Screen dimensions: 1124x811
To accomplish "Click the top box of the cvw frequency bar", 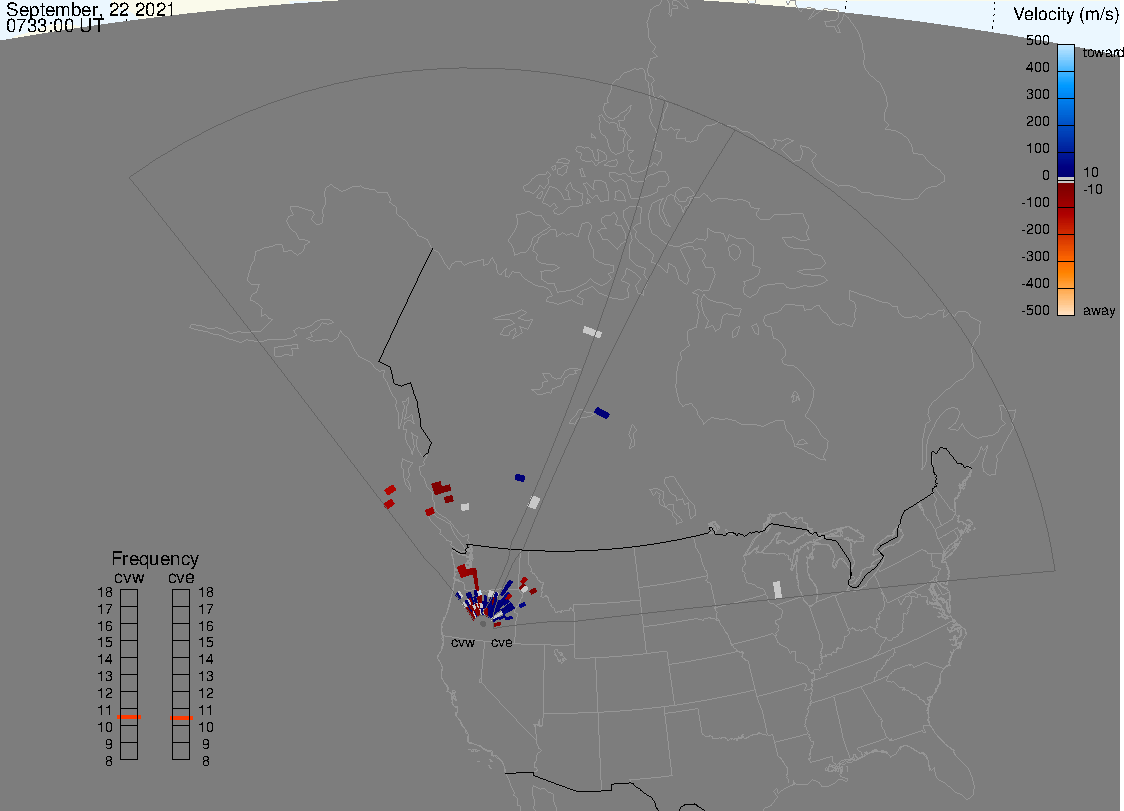I will pos(129,598).
